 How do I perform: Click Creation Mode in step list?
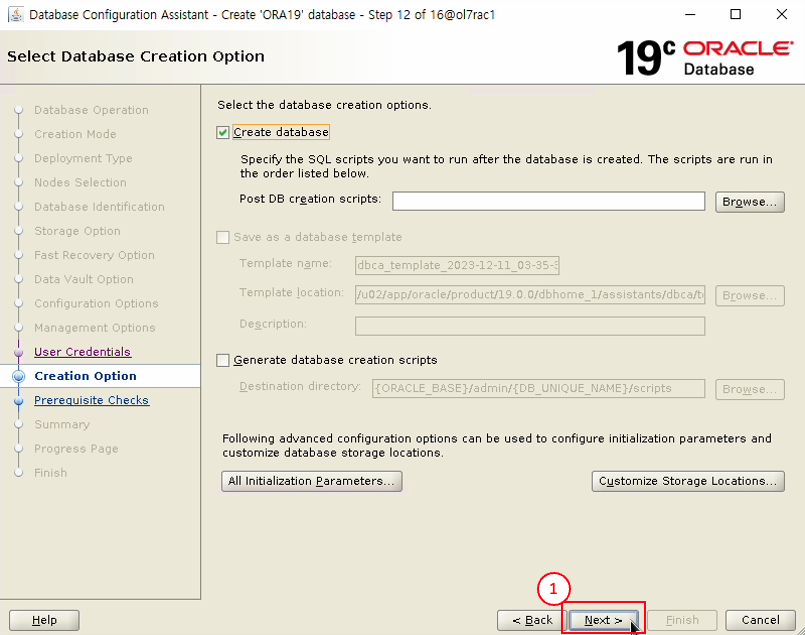coord(75,134)
